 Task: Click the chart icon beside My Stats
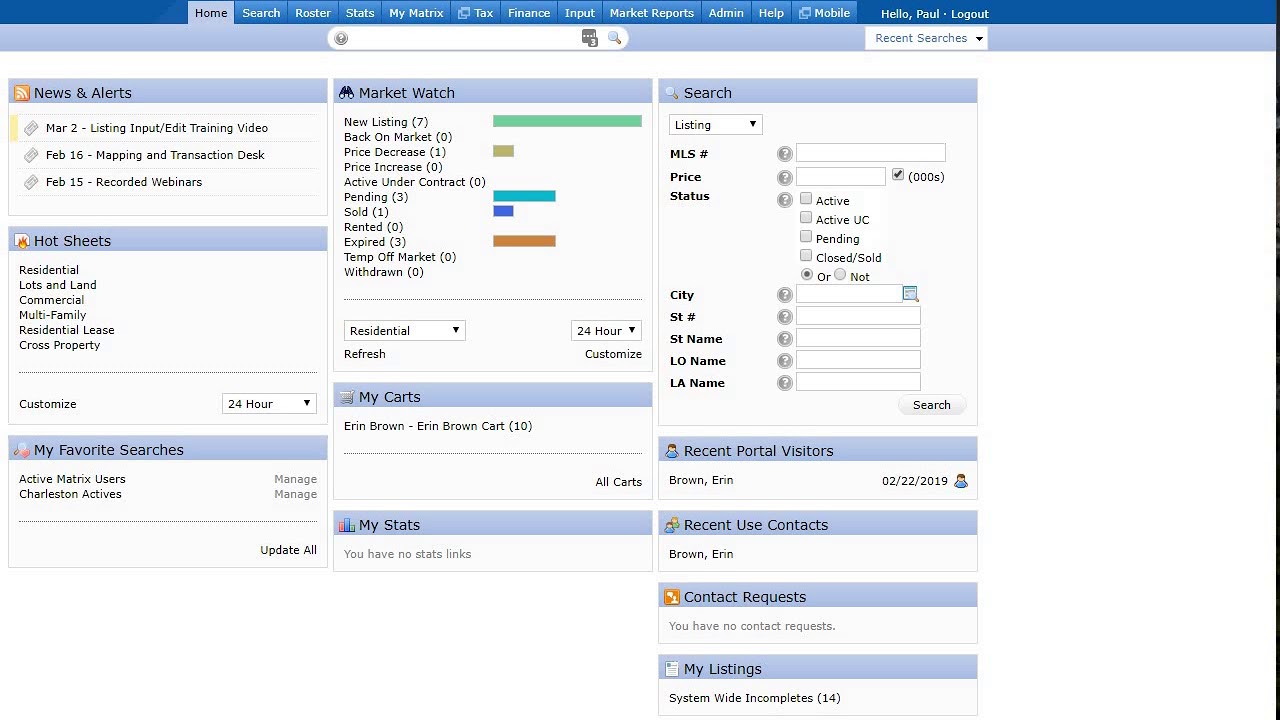[346, 525]
